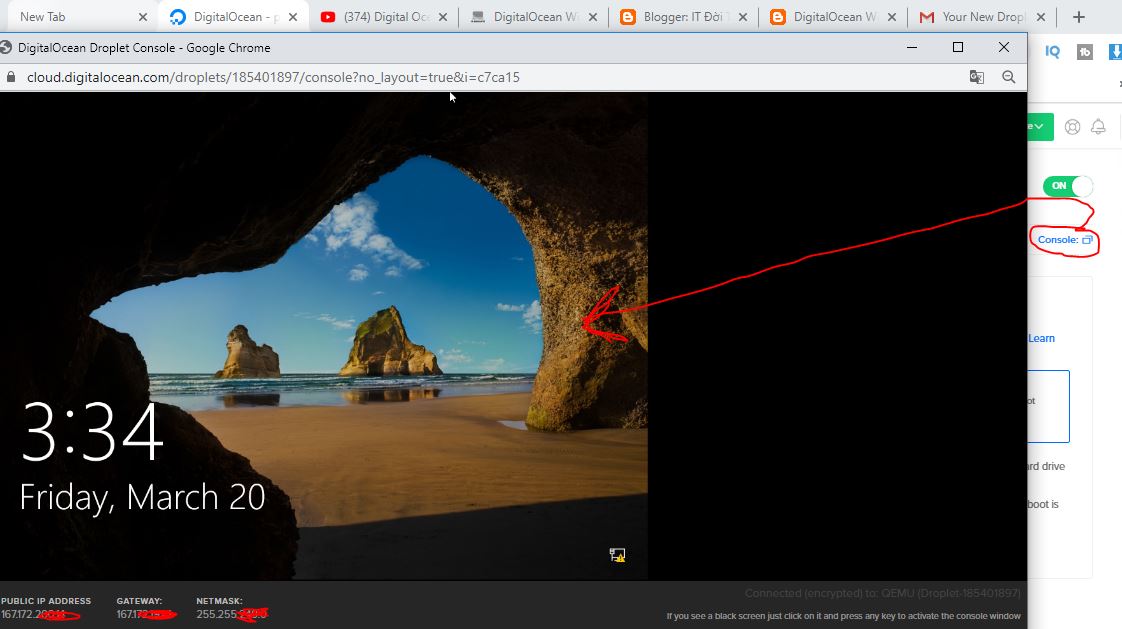Click inside the browser address bar

[400, 77]
